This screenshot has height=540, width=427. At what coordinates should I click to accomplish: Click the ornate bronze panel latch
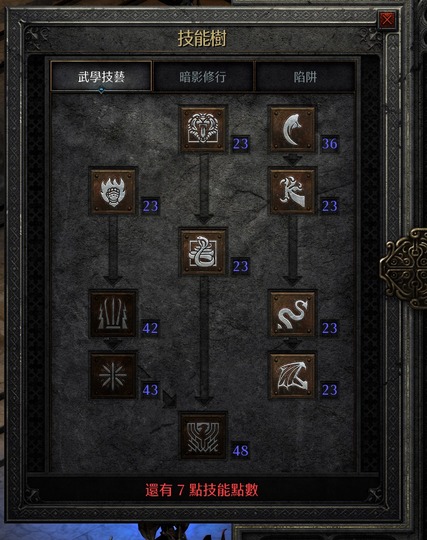[x=404, y=268]
